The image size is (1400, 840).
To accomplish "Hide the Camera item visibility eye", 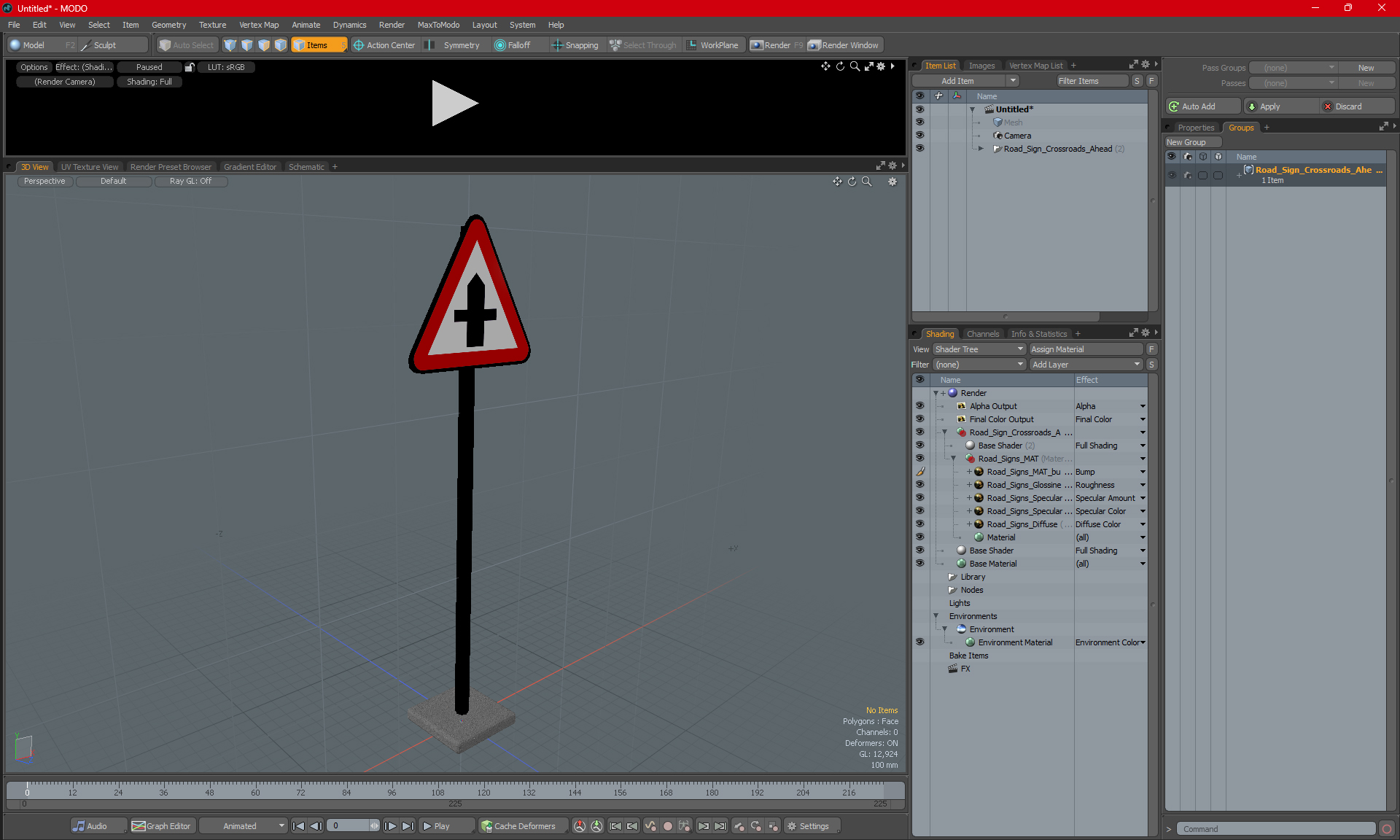I will point(919,135).
